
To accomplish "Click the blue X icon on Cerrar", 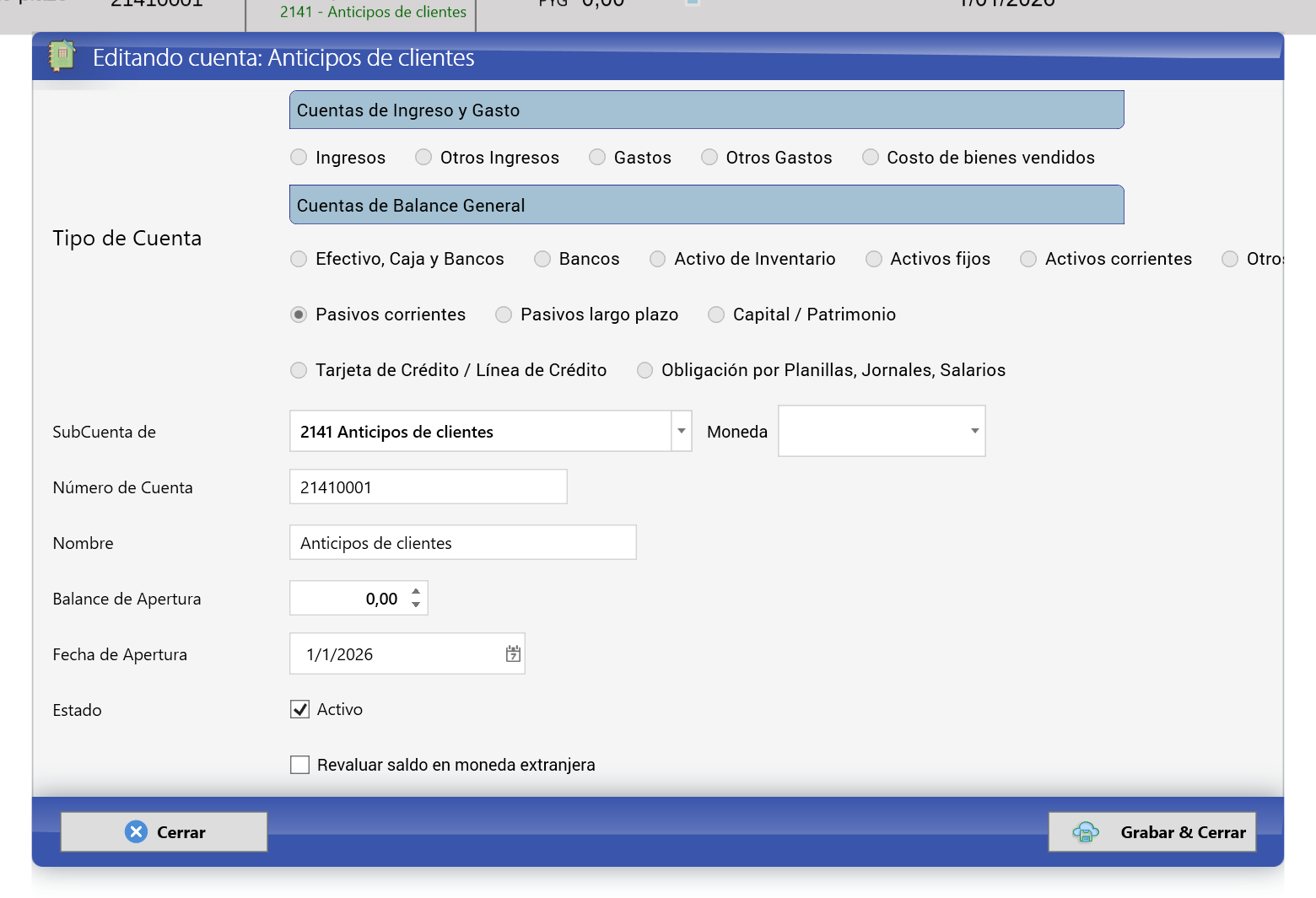I will (x=136, y=832).
